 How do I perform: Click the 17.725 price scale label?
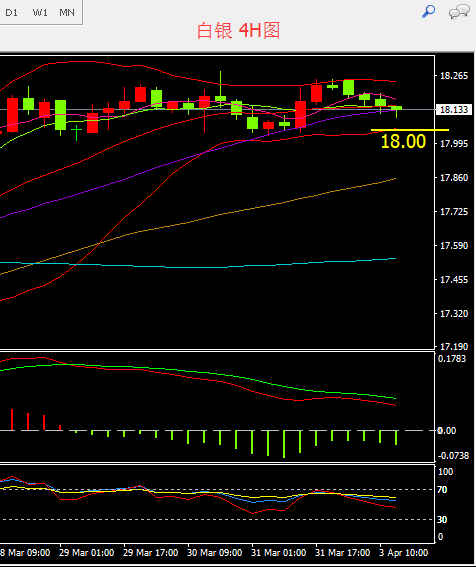pos(454,212)
